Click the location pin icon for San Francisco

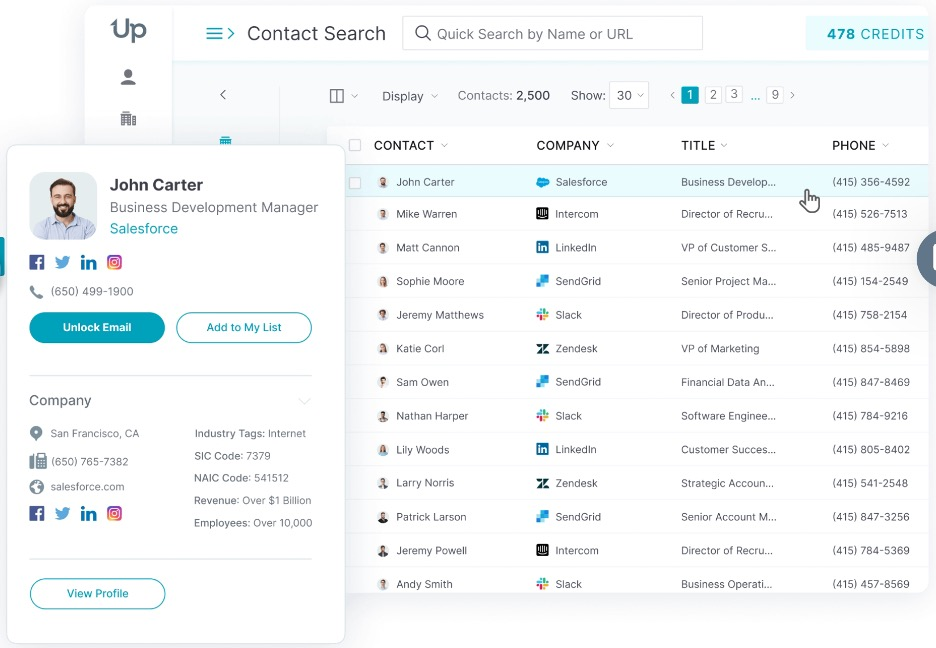coord(36,433)
